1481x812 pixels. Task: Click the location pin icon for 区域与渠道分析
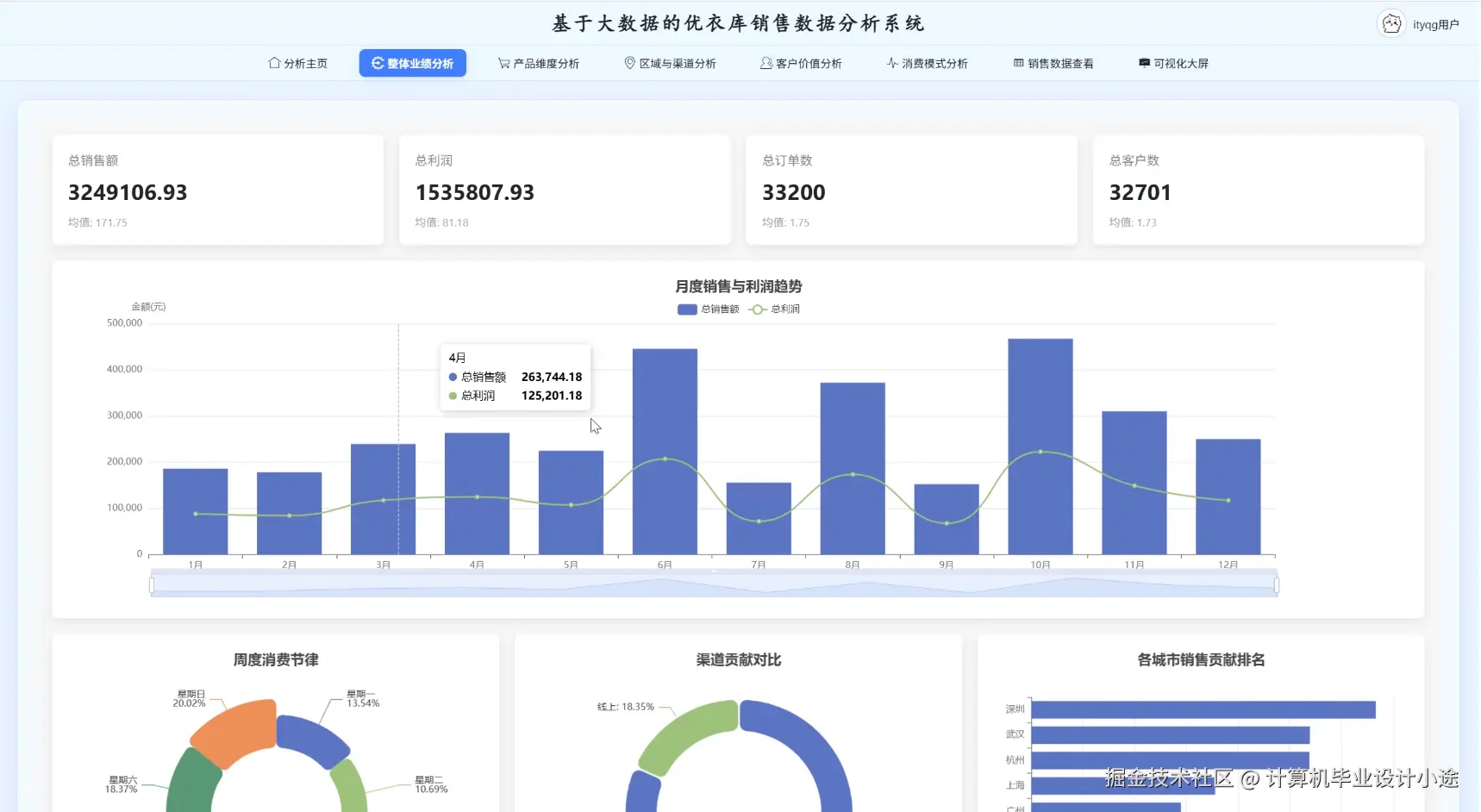click(630, 63)
